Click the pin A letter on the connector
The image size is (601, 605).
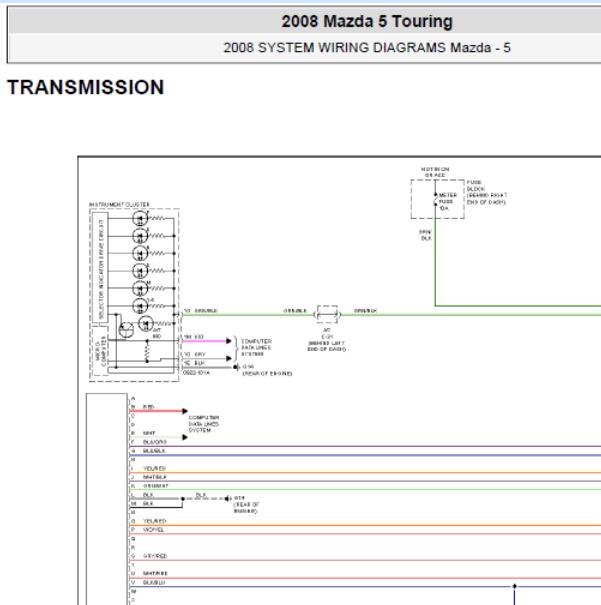coord(133,398)
